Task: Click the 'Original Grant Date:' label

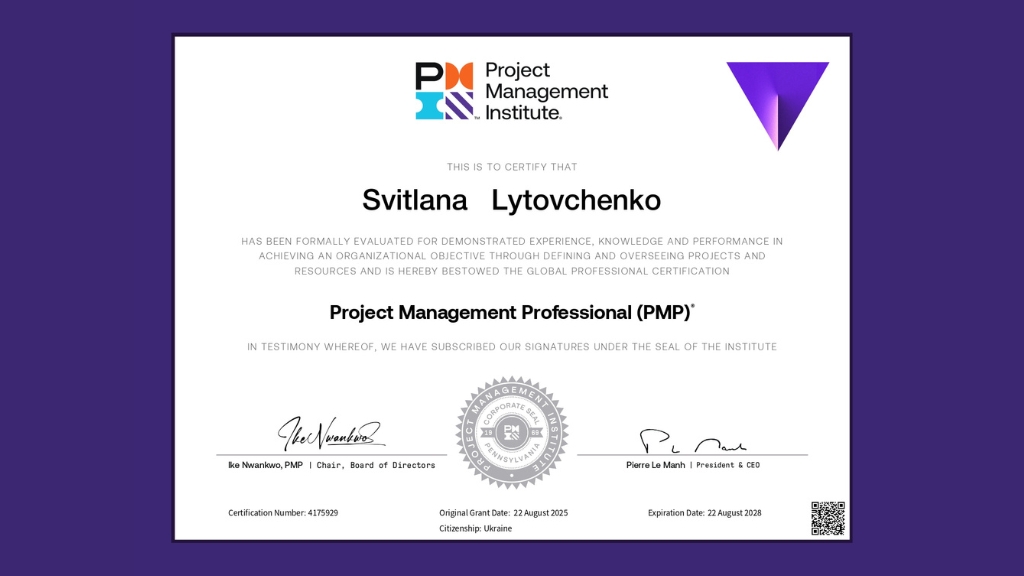Action: point(475,513)
